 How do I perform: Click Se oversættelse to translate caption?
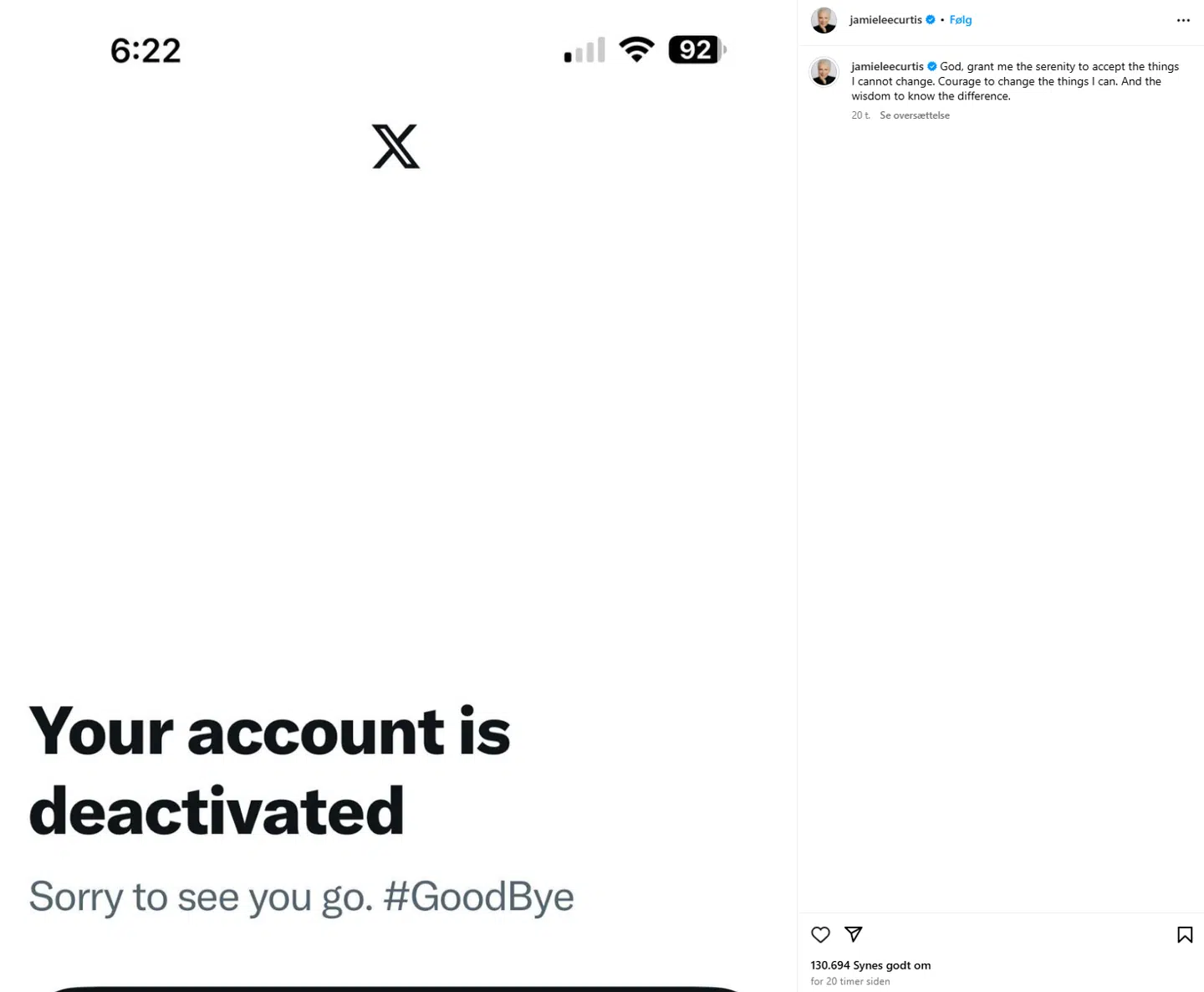914,115
